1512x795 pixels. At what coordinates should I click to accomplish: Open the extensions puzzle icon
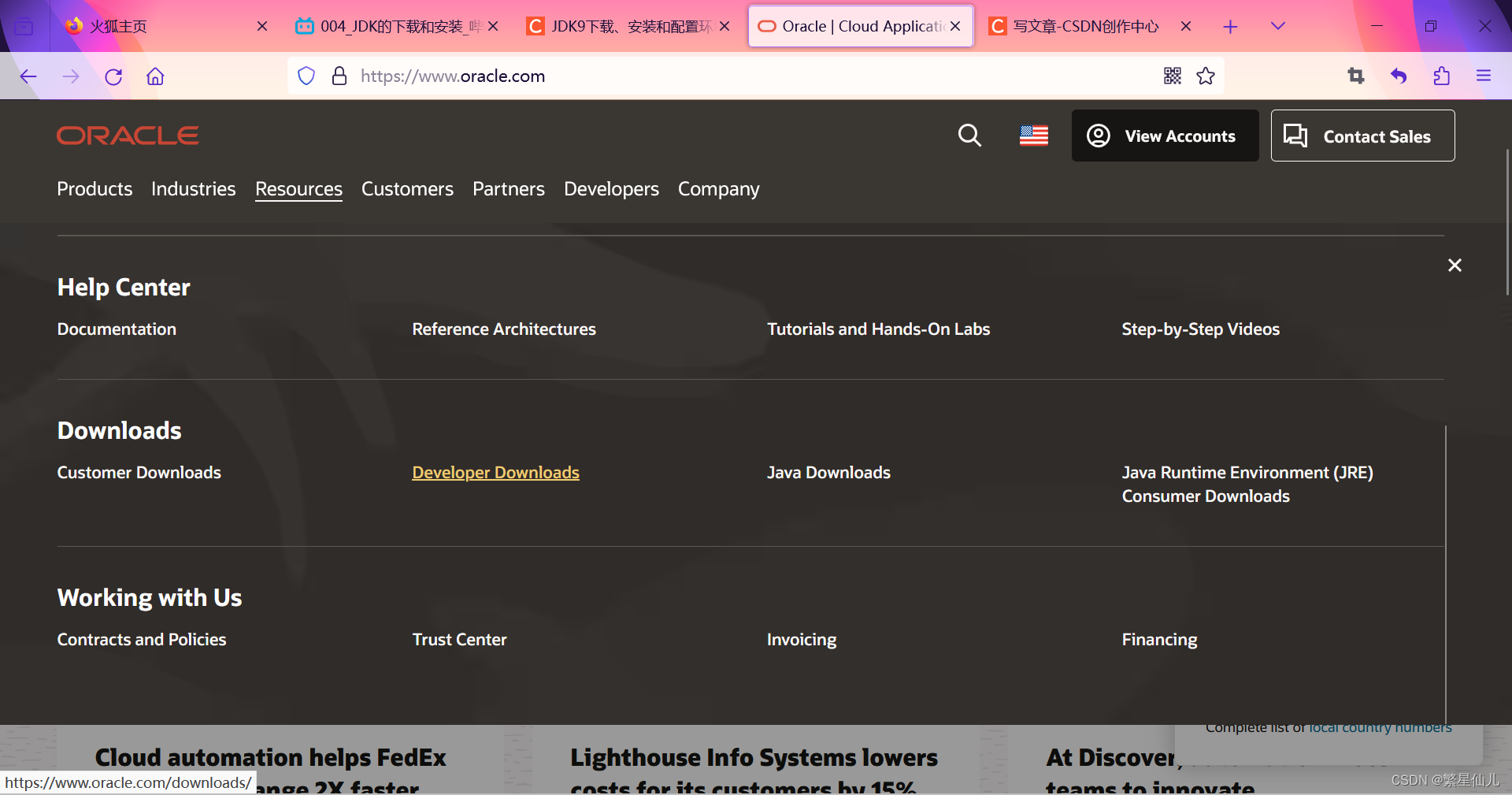[1441, 76]
